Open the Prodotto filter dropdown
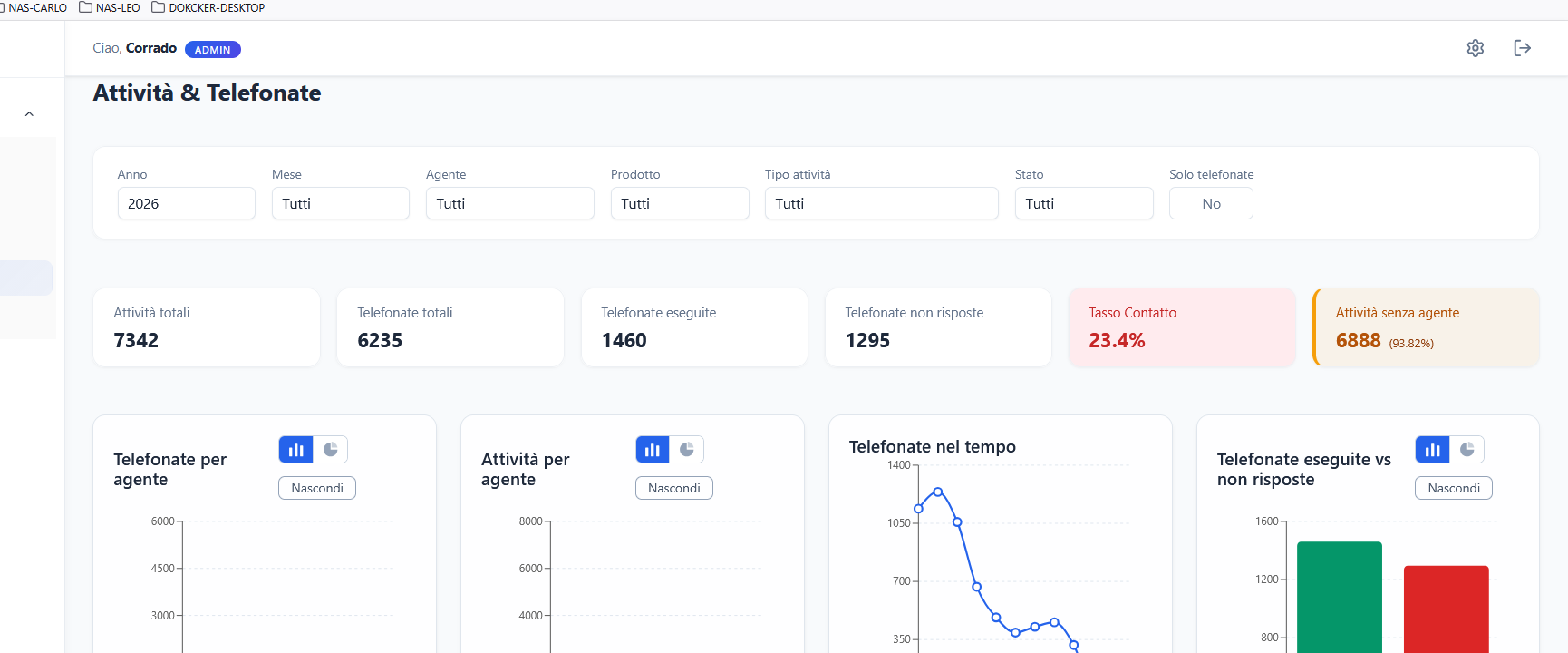 (x=680, y=203)
